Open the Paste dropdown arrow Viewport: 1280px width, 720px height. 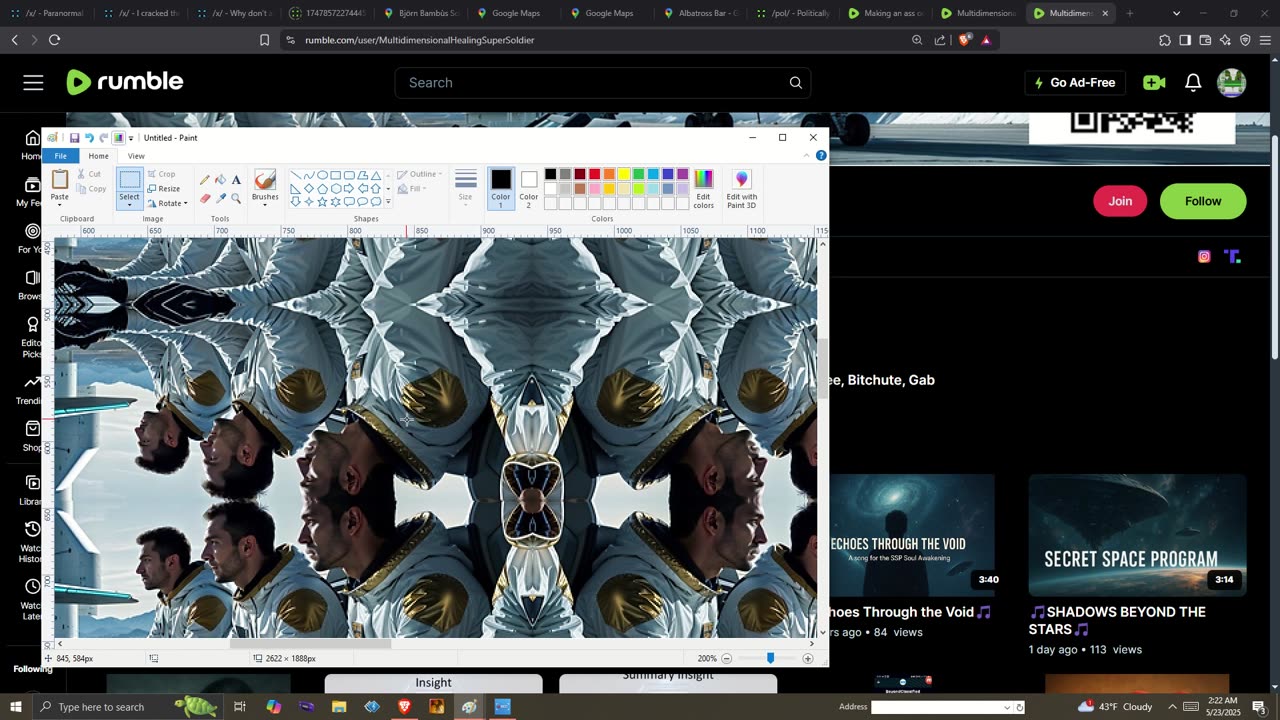[x=60, y=204]
